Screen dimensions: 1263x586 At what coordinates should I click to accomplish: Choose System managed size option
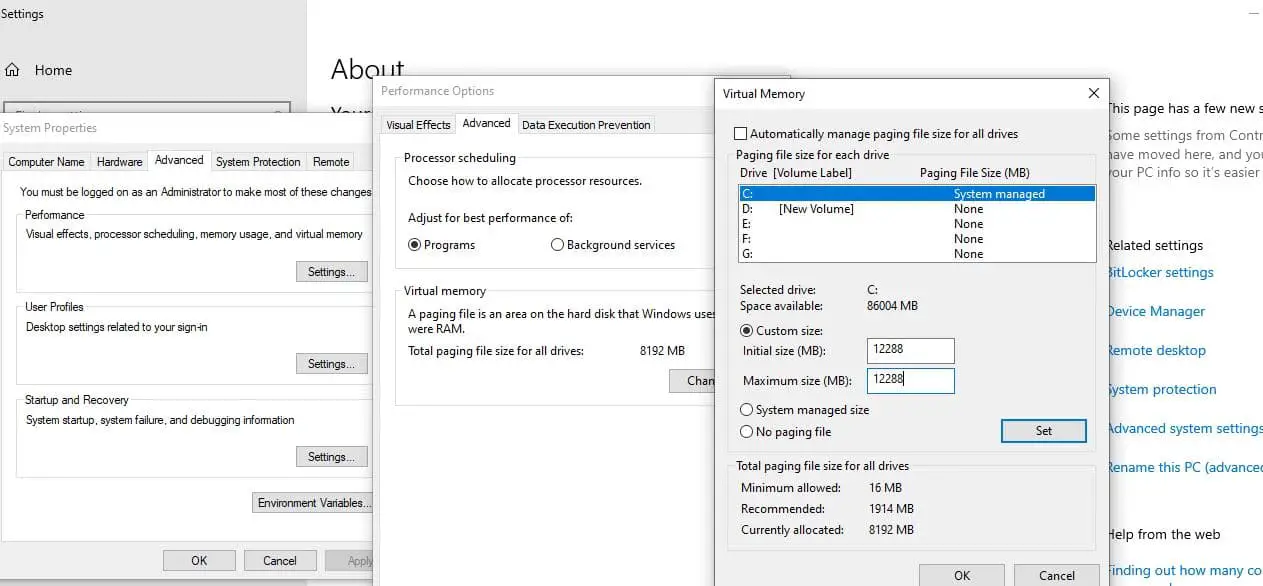747,410
